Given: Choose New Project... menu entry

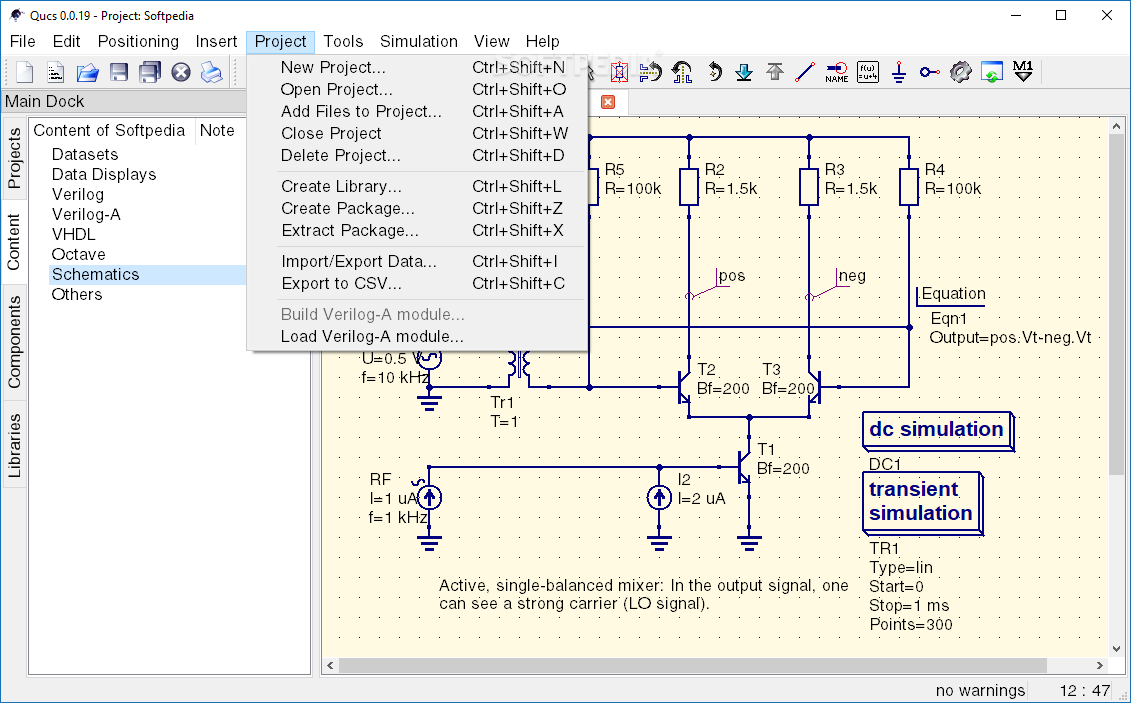Looking at the screenshot, I should [x=417, y=68].
